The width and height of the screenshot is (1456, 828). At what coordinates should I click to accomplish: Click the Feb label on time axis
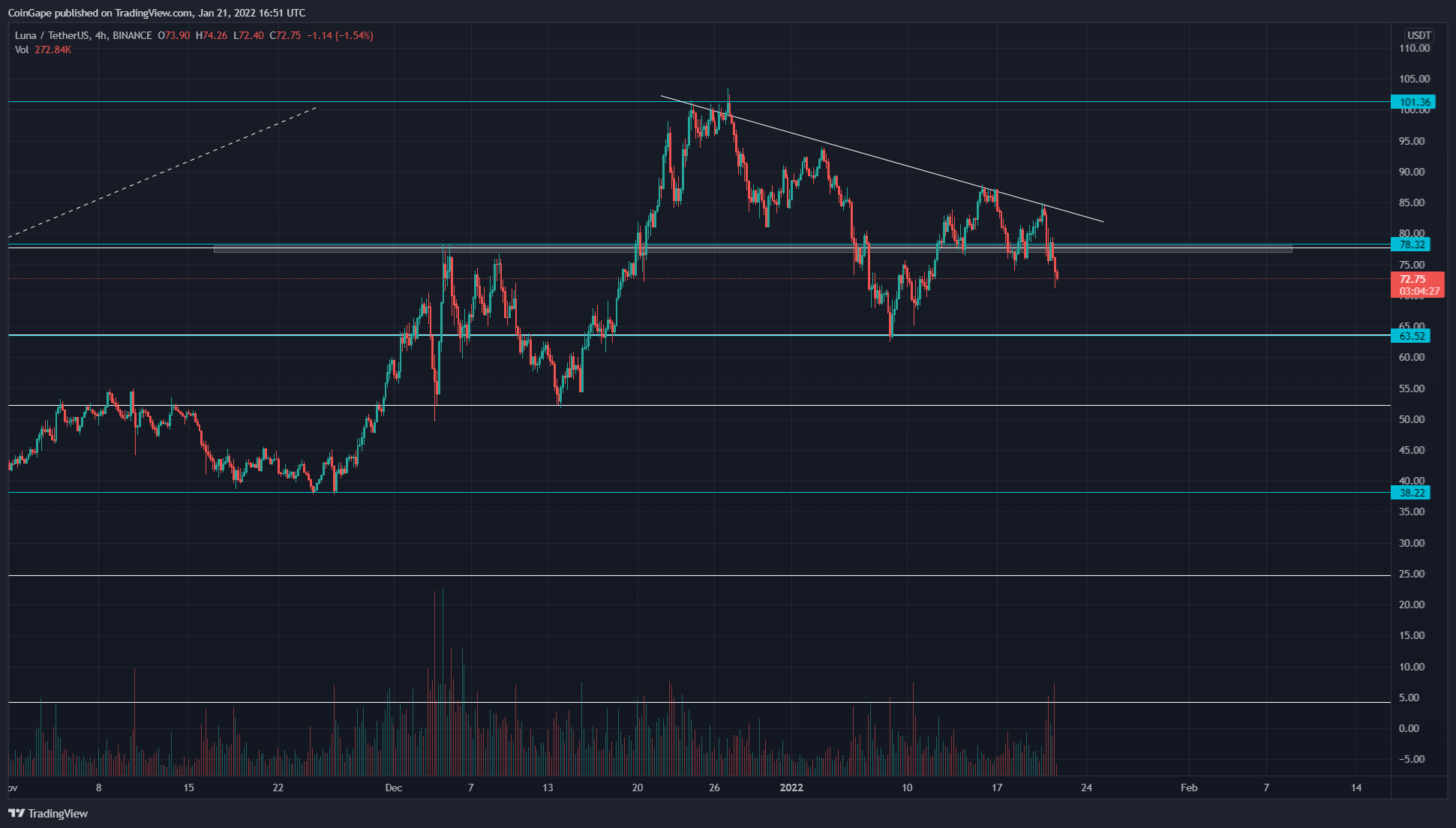coord(1188,787)
